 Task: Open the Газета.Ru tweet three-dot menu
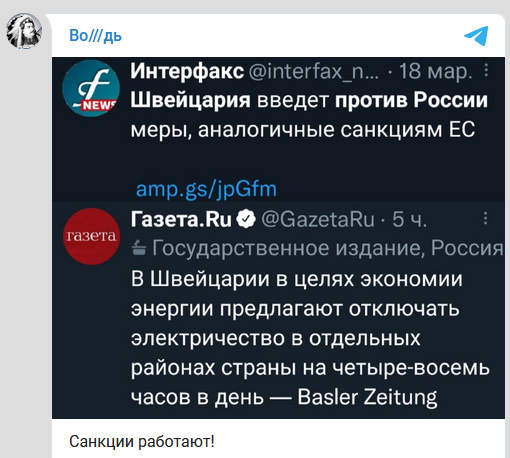point(485,218)
